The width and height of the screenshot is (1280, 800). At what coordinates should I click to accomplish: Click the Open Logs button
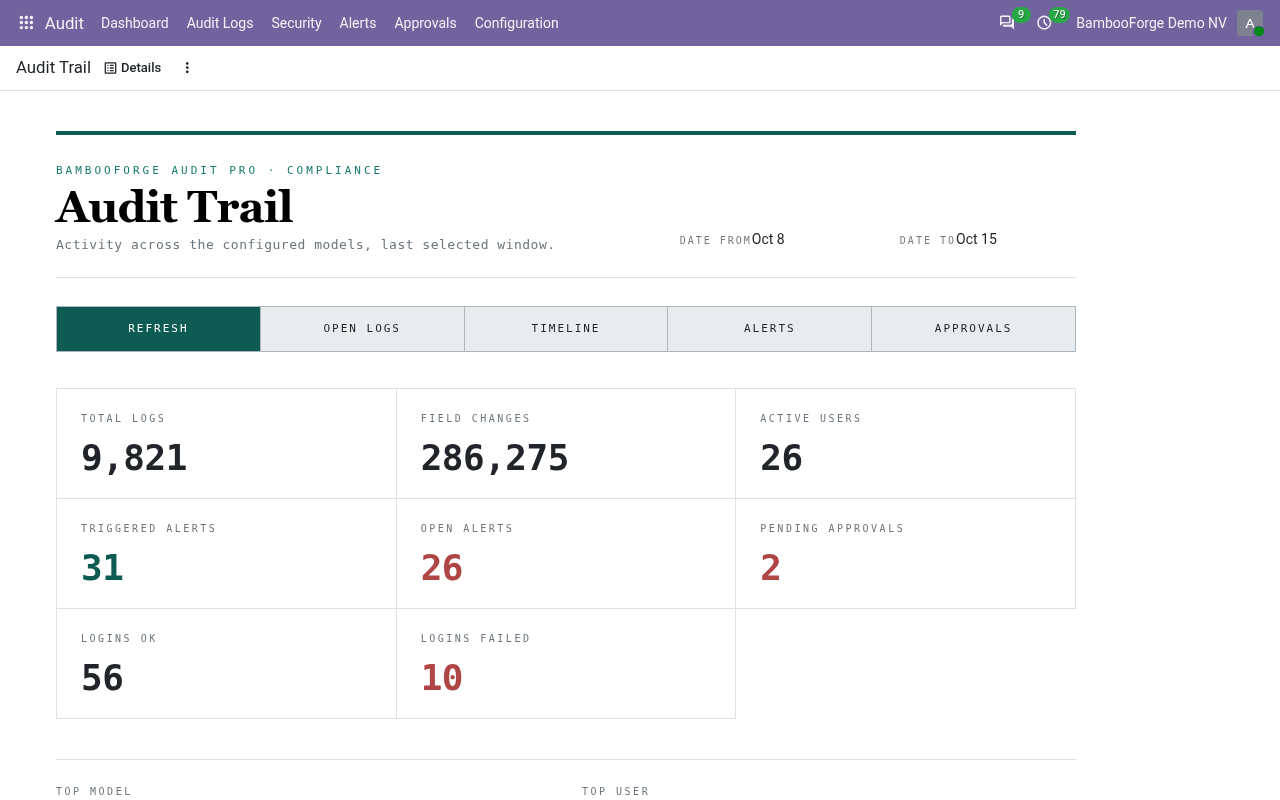[x=362, y=329]
